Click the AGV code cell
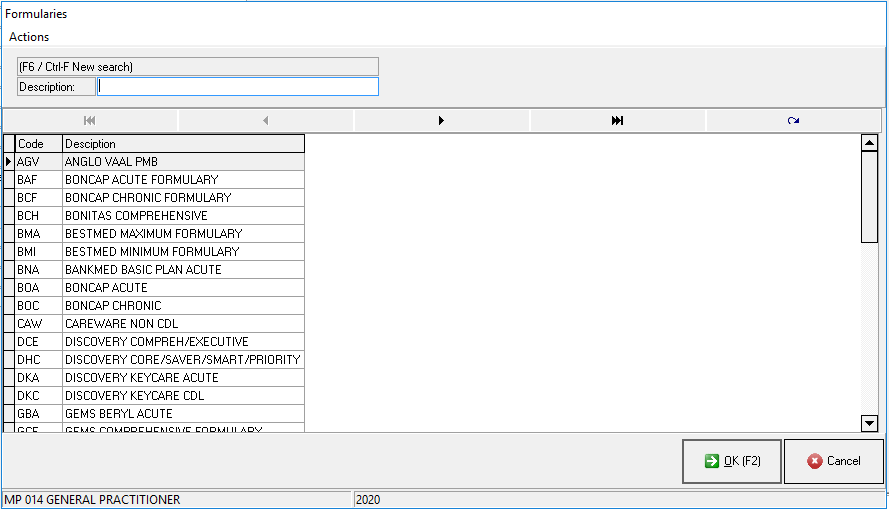The image size is (889, 509). (x=39, y=162)
